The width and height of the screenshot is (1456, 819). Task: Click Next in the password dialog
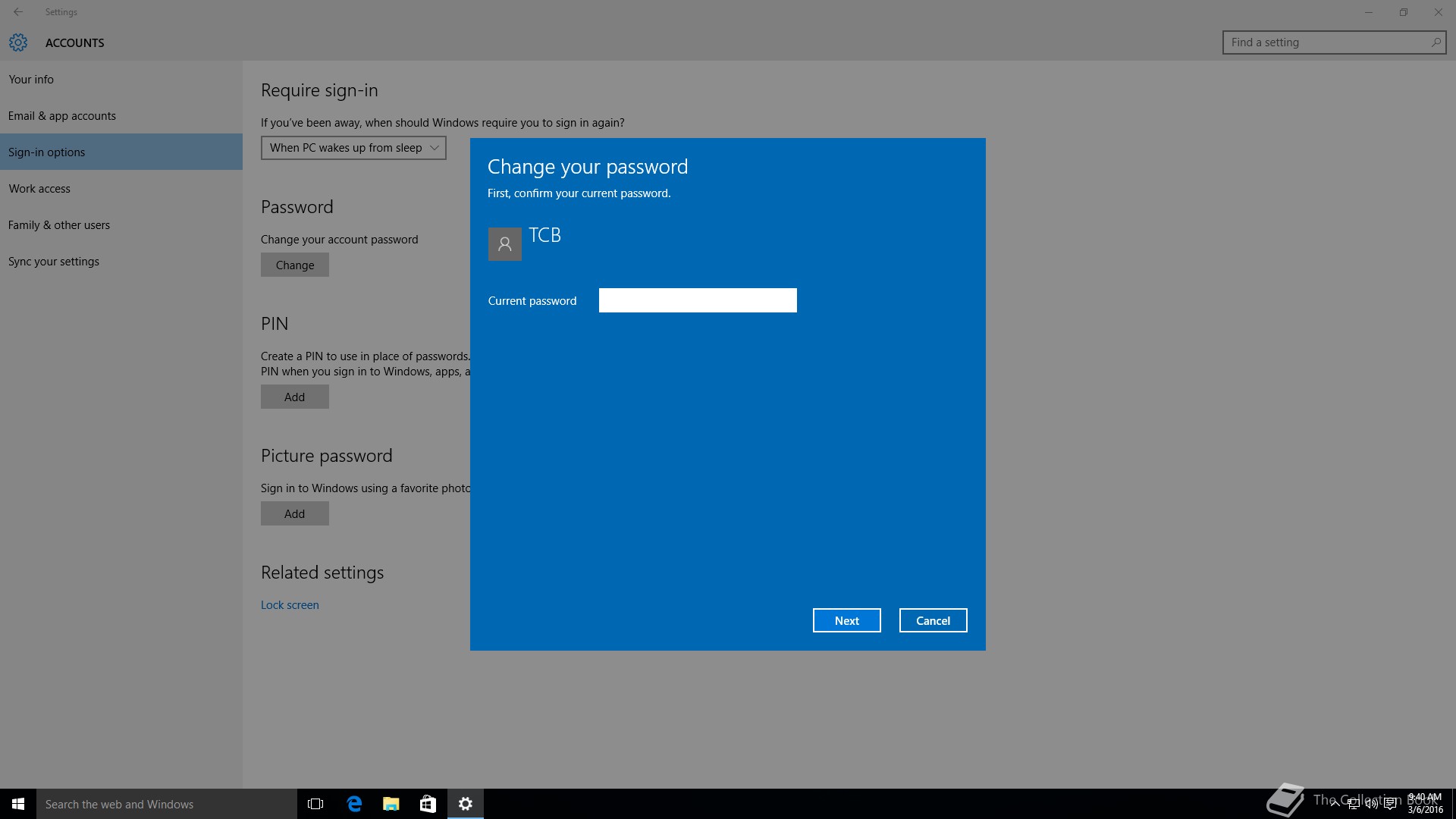tap(846, 620)
